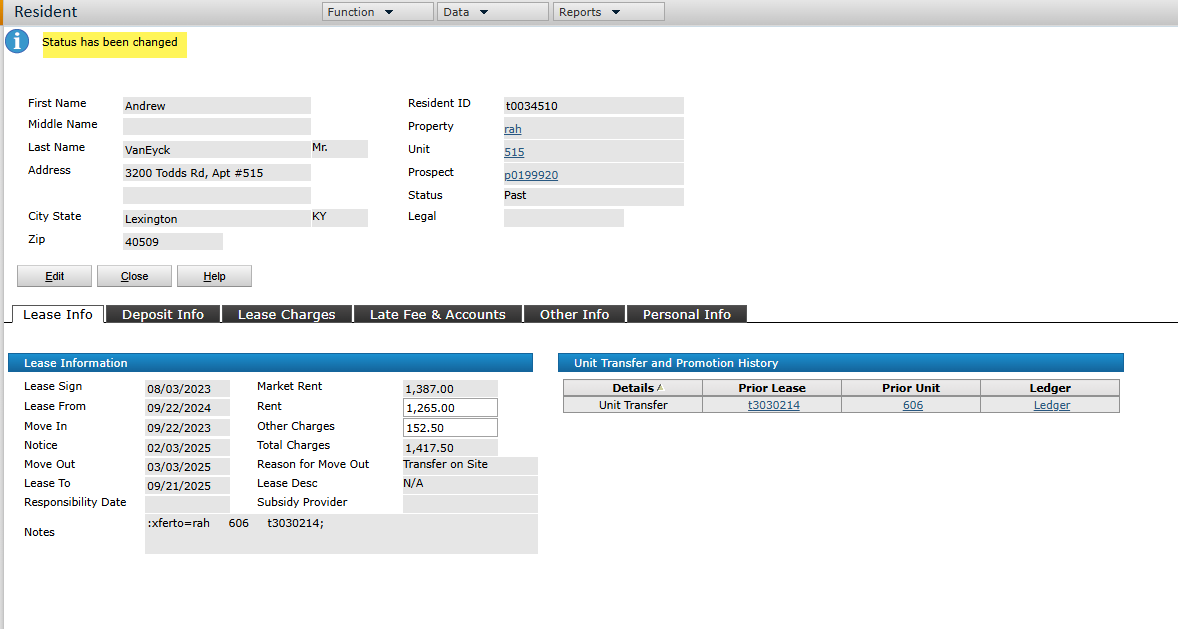Select the Late Fee & Accounts tab
This screenshot has height=629, width=1178.
point(437,314)
